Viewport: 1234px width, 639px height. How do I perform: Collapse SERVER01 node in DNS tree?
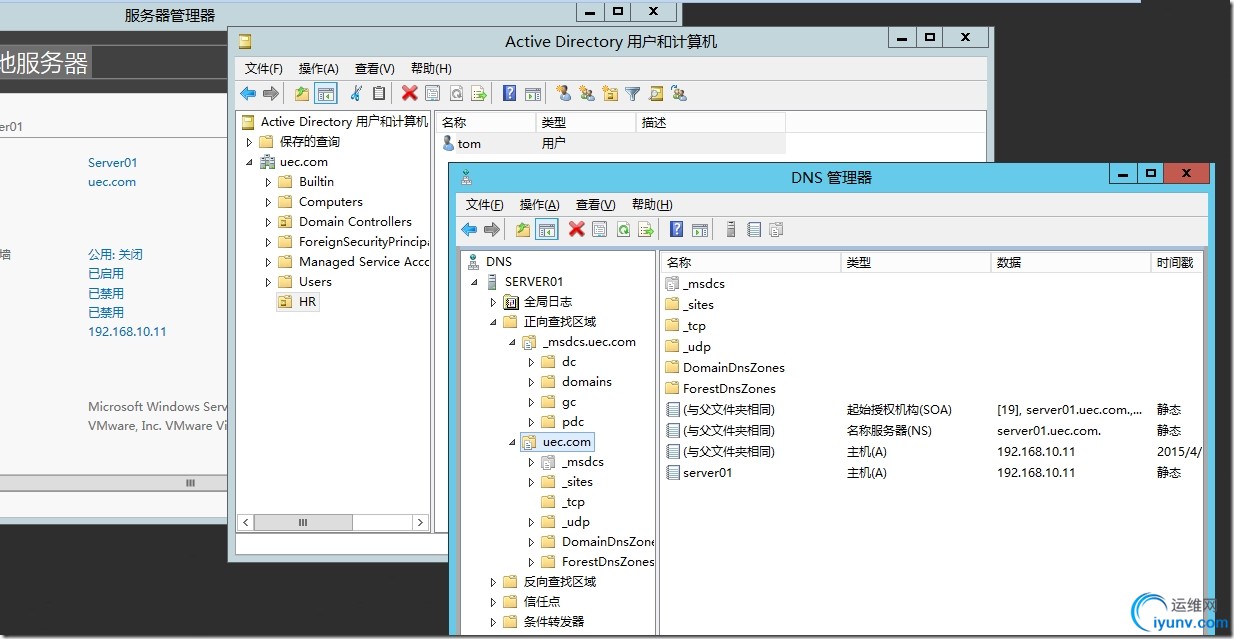point(474,282)
